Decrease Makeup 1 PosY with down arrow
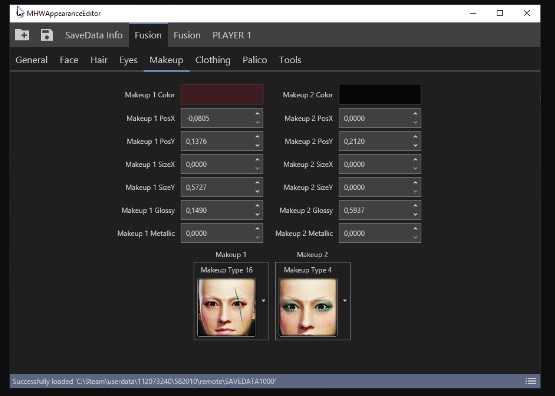555x396 pixels. [x=257, y=146]
